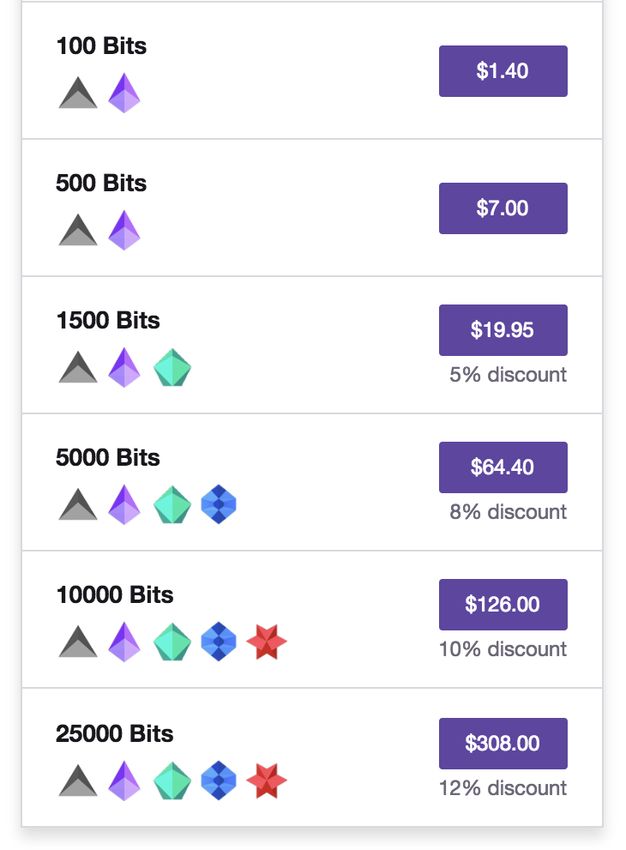Click purple gem icon under 100 Bits

tap(124, 93)
